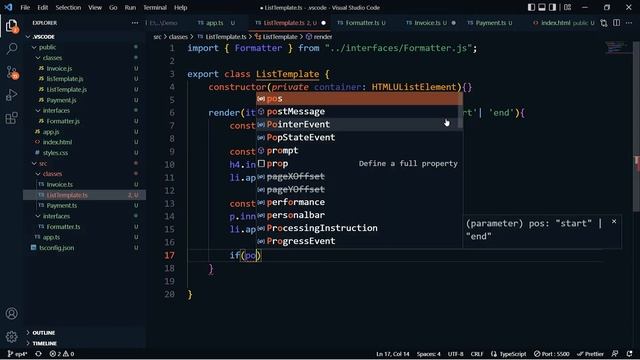Split the editor right
This screenshot has width=640, height=360.
[616, 23]
